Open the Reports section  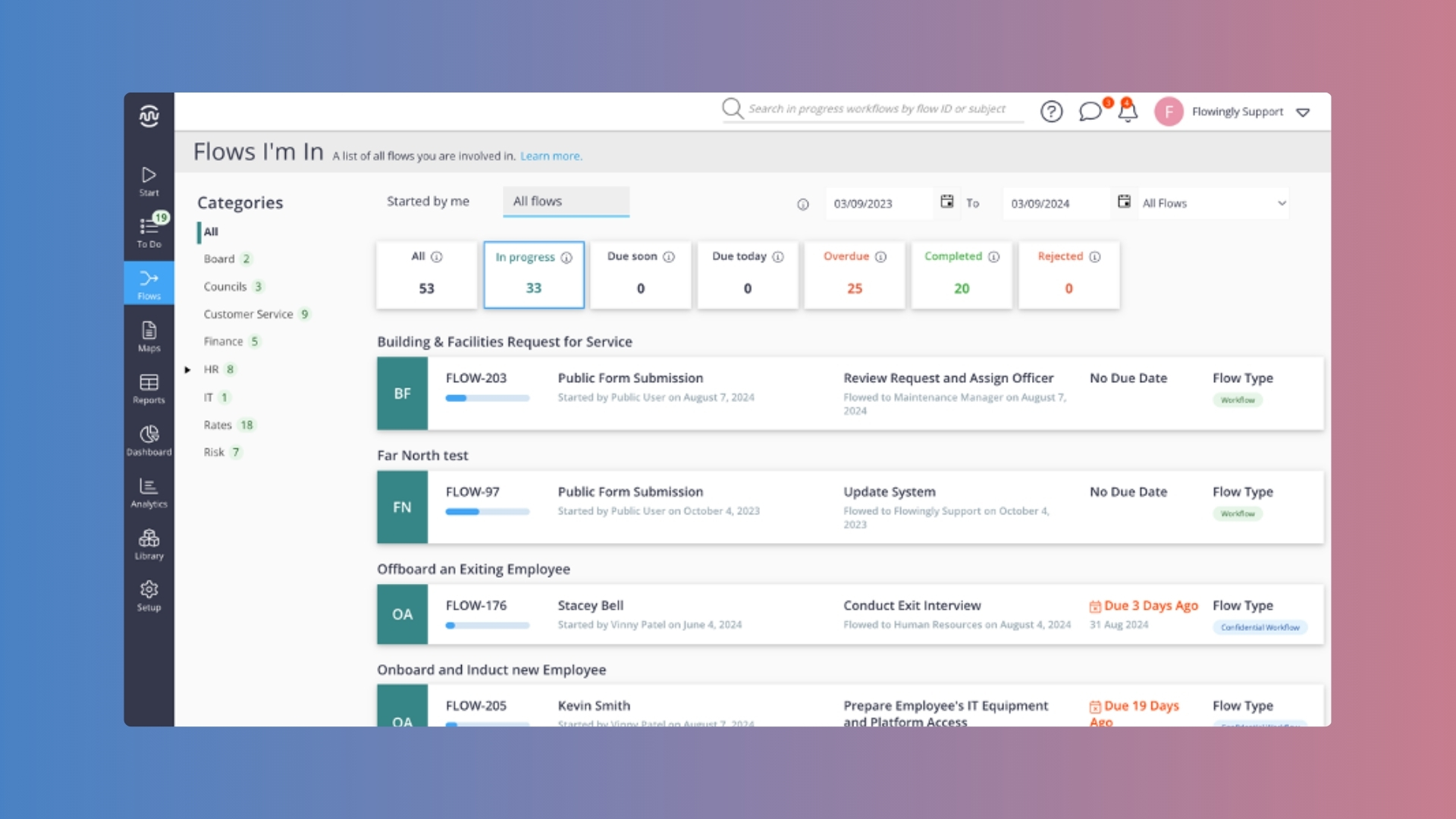(149, 388)
